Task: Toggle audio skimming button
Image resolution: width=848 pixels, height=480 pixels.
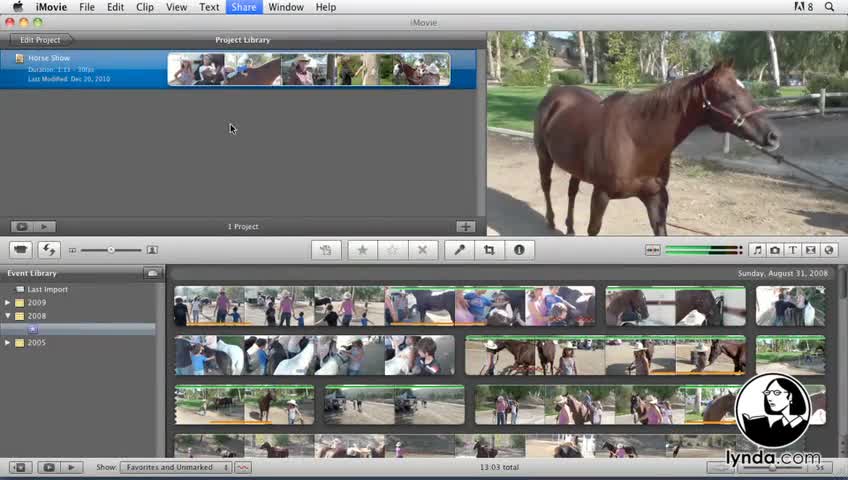Action: click(653, 250)
